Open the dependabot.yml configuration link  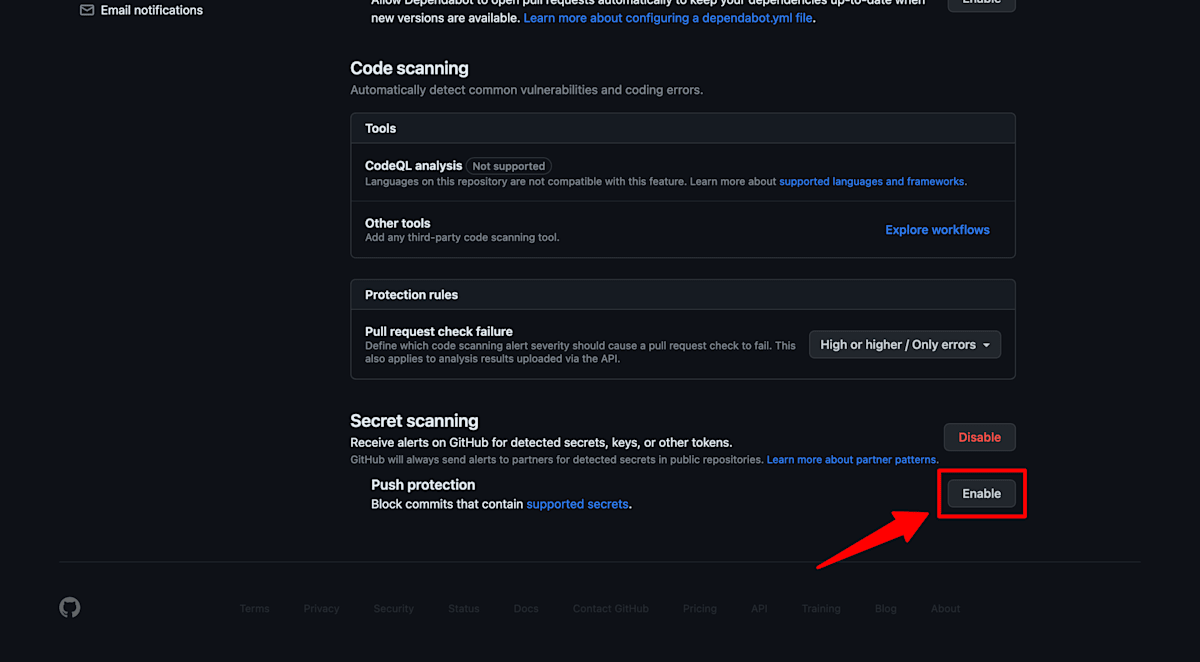pos(668,18)
